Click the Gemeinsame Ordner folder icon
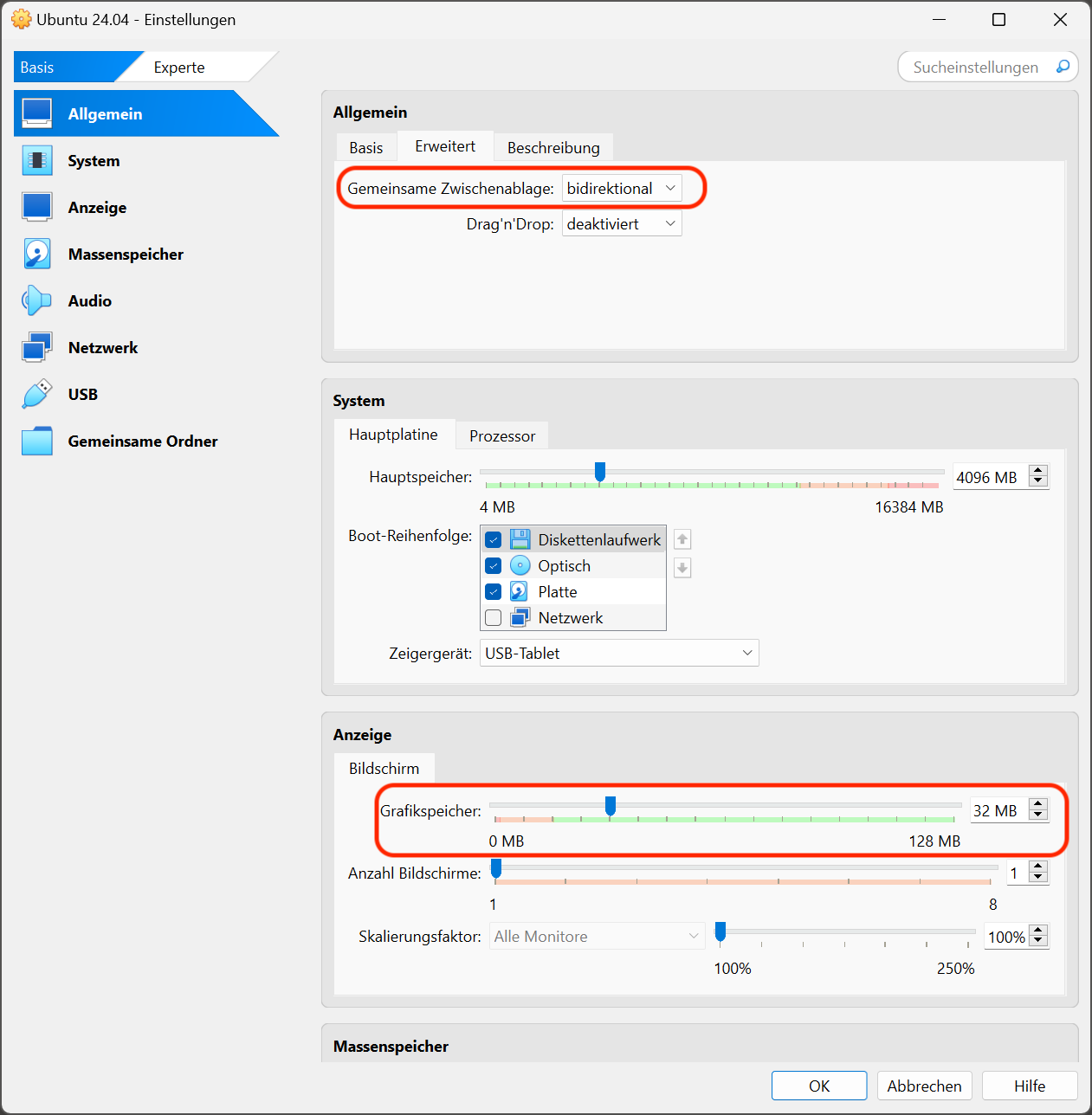The width and height of the screenshot is (1092, 1115). [37, 441]
